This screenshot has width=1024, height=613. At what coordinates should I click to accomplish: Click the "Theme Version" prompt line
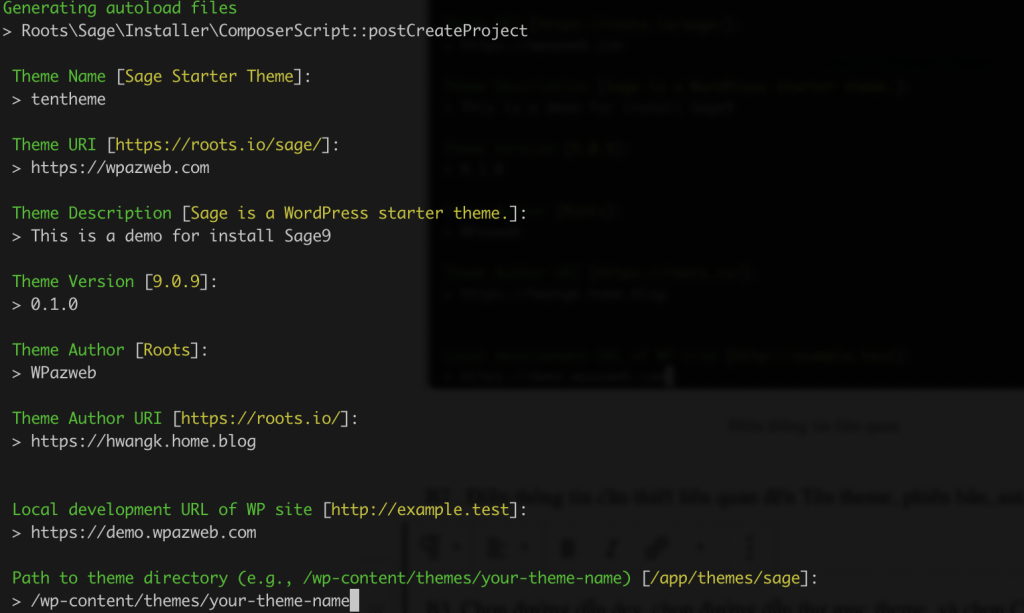point(114,282)
